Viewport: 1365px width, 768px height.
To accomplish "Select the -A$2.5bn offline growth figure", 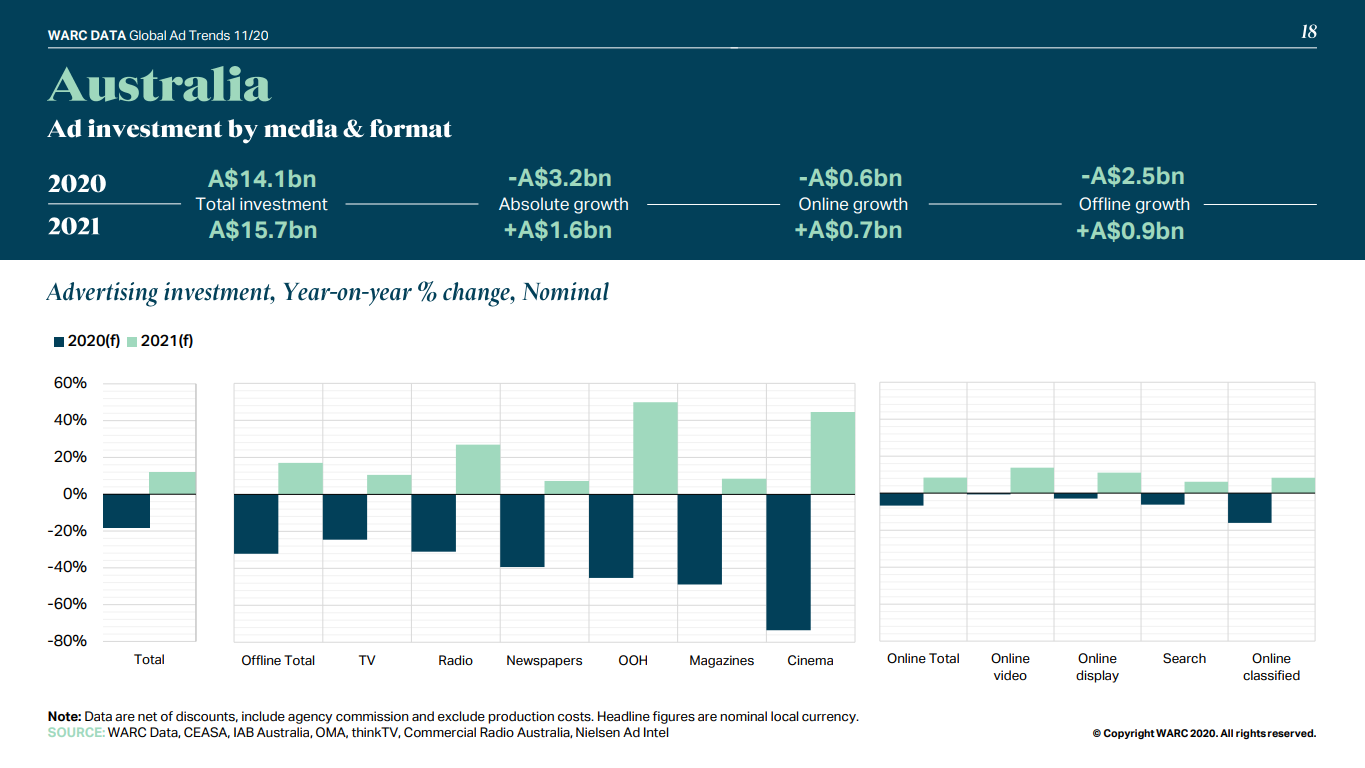I will click(1133, 177).
